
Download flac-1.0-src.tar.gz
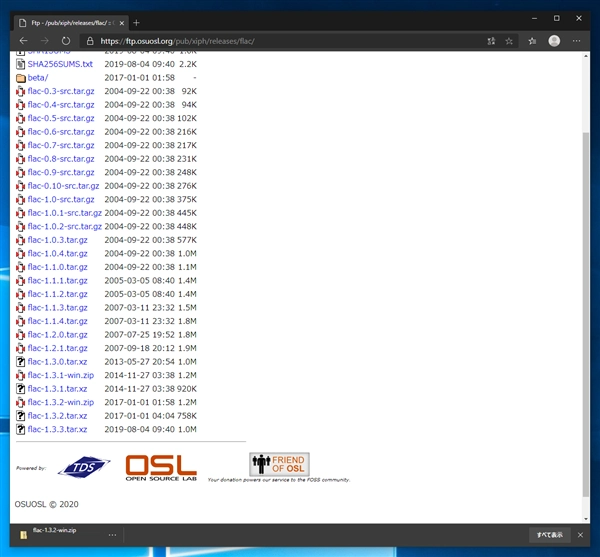click(61, 199)
